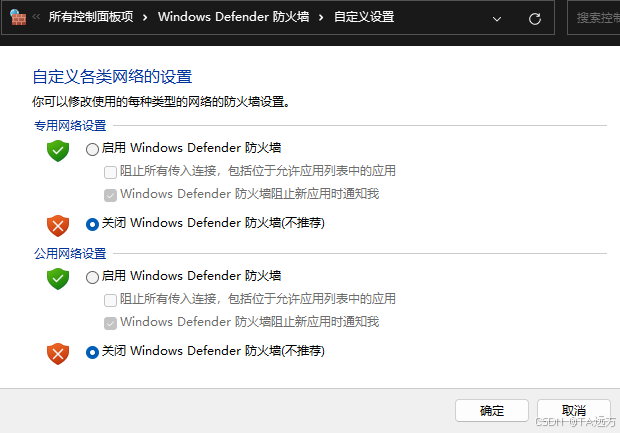The height and width of the screenshot is (433, 620).
Task: Click green shield icon in 专用网络设置
Action: point(58,151)
